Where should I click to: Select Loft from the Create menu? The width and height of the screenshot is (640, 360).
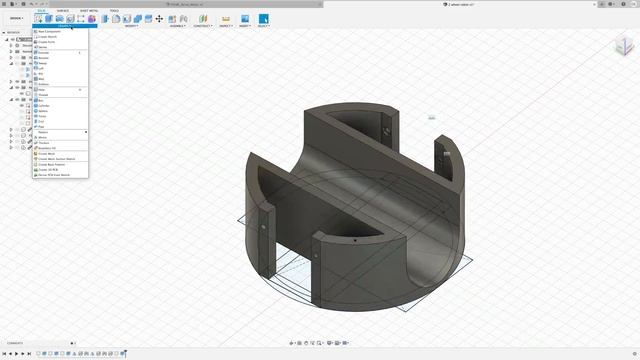[60, 69]
